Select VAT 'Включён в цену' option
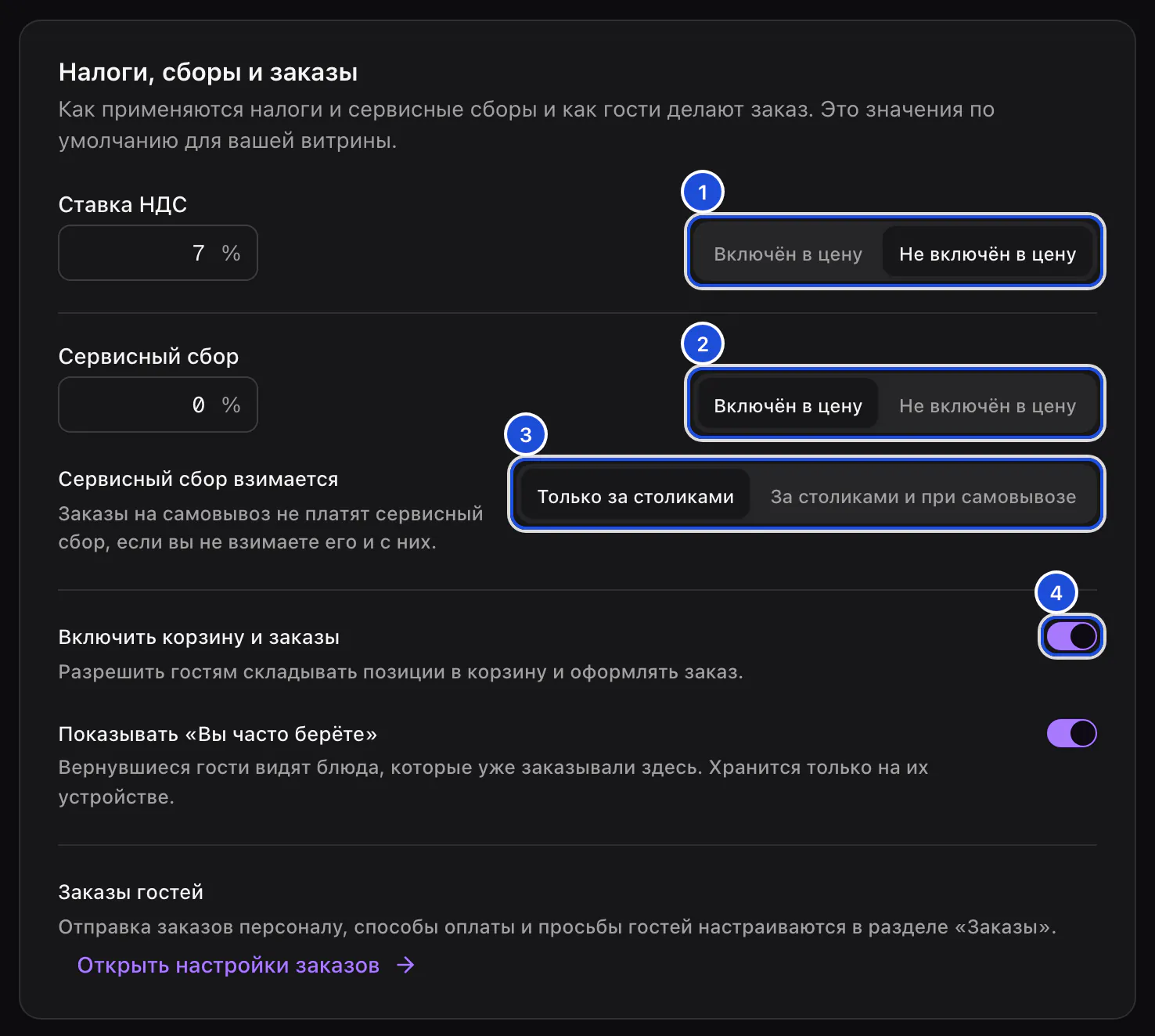 [x=788, y=254]
